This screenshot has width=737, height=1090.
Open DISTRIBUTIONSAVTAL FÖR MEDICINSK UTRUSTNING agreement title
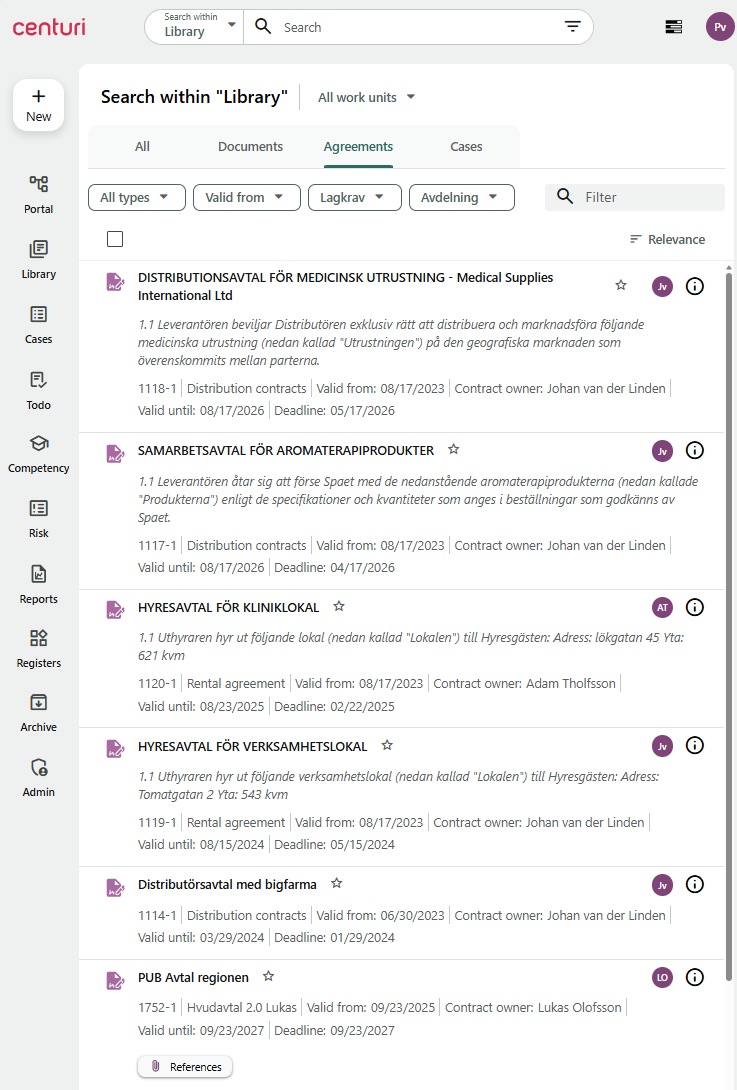(x=346, y=286)
